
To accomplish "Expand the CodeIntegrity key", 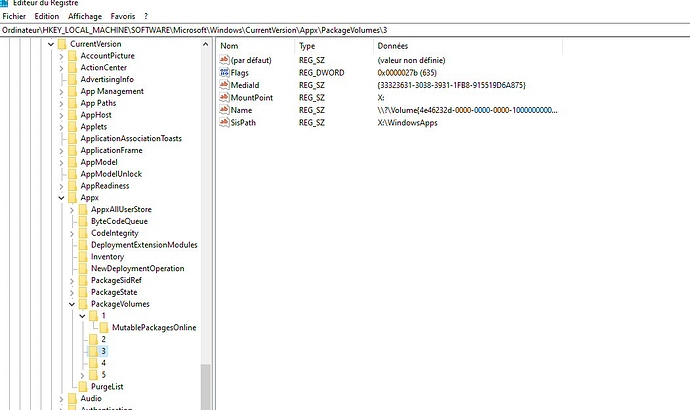I will point(72,234).
